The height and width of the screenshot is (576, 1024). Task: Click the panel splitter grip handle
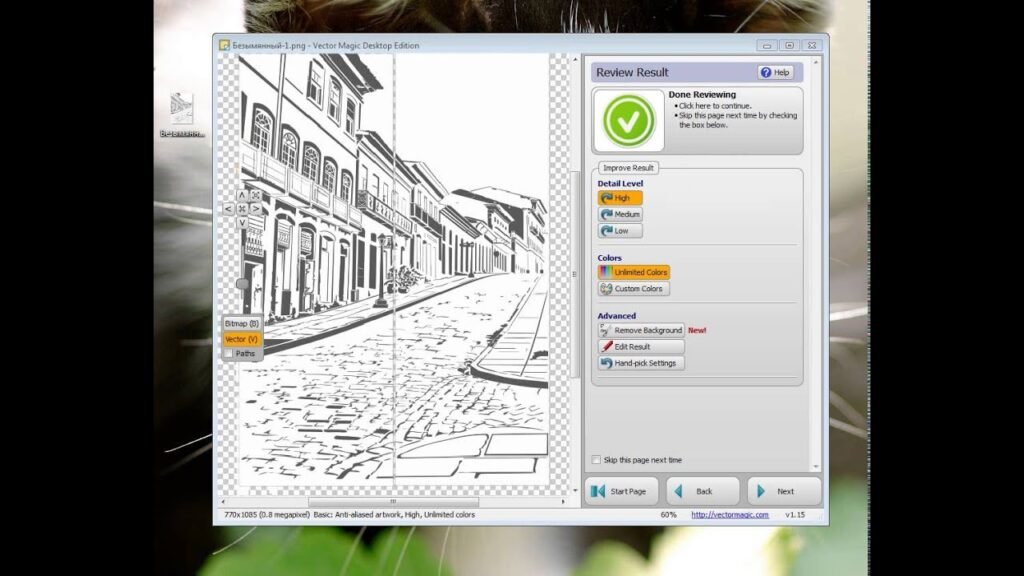click(x=574, y=274)
